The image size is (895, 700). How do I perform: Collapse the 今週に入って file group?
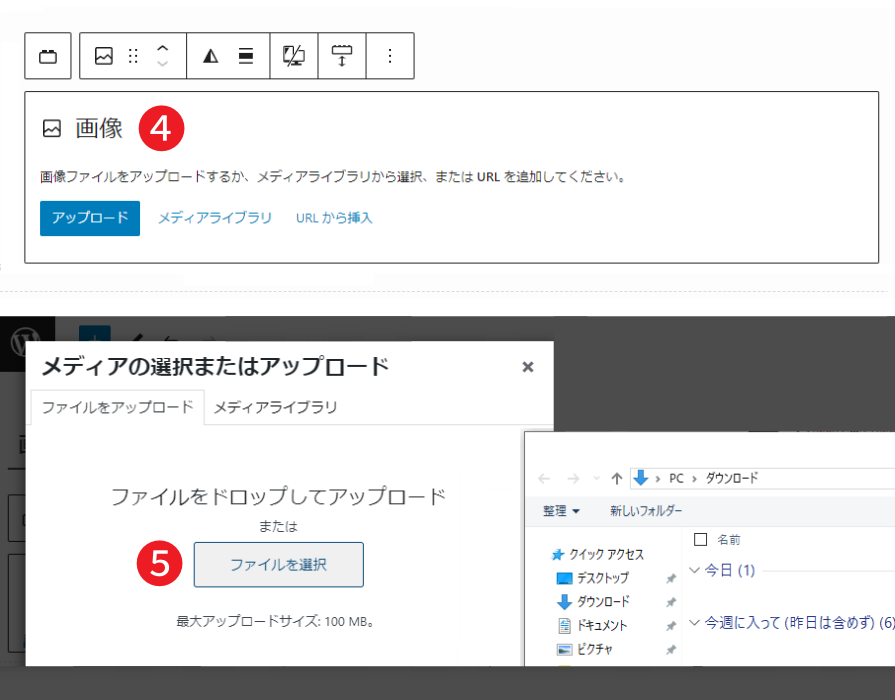tap(696, 622)
